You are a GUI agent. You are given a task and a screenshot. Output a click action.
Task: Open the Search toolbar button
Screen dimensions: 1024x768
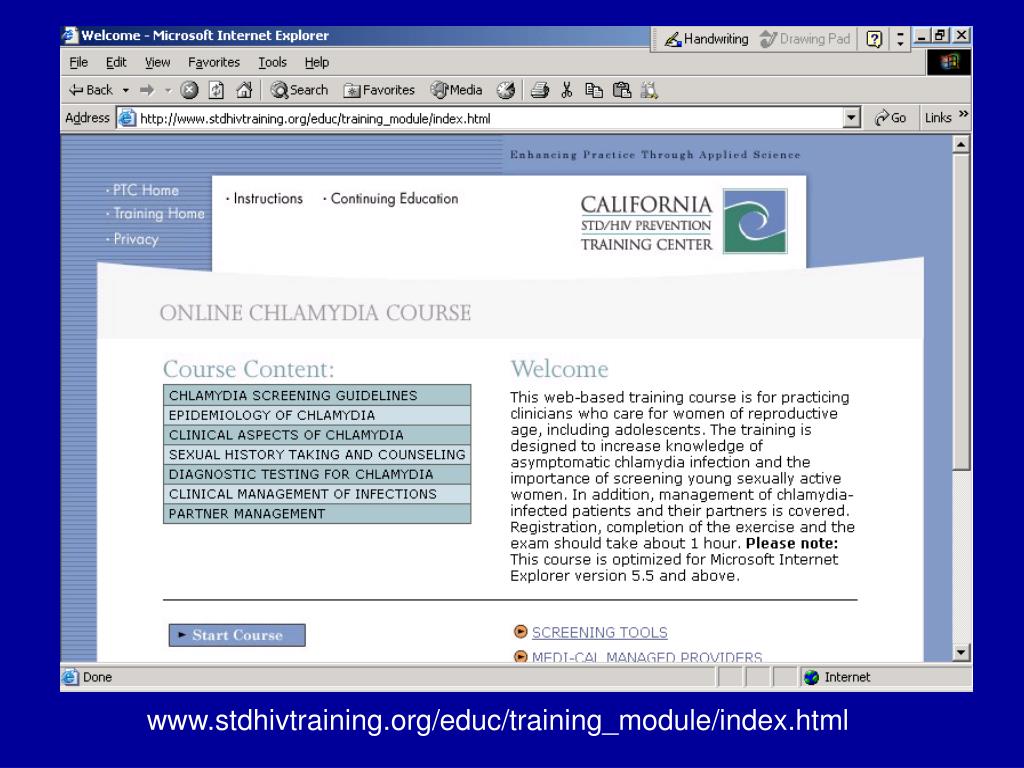tap(300, 90)
